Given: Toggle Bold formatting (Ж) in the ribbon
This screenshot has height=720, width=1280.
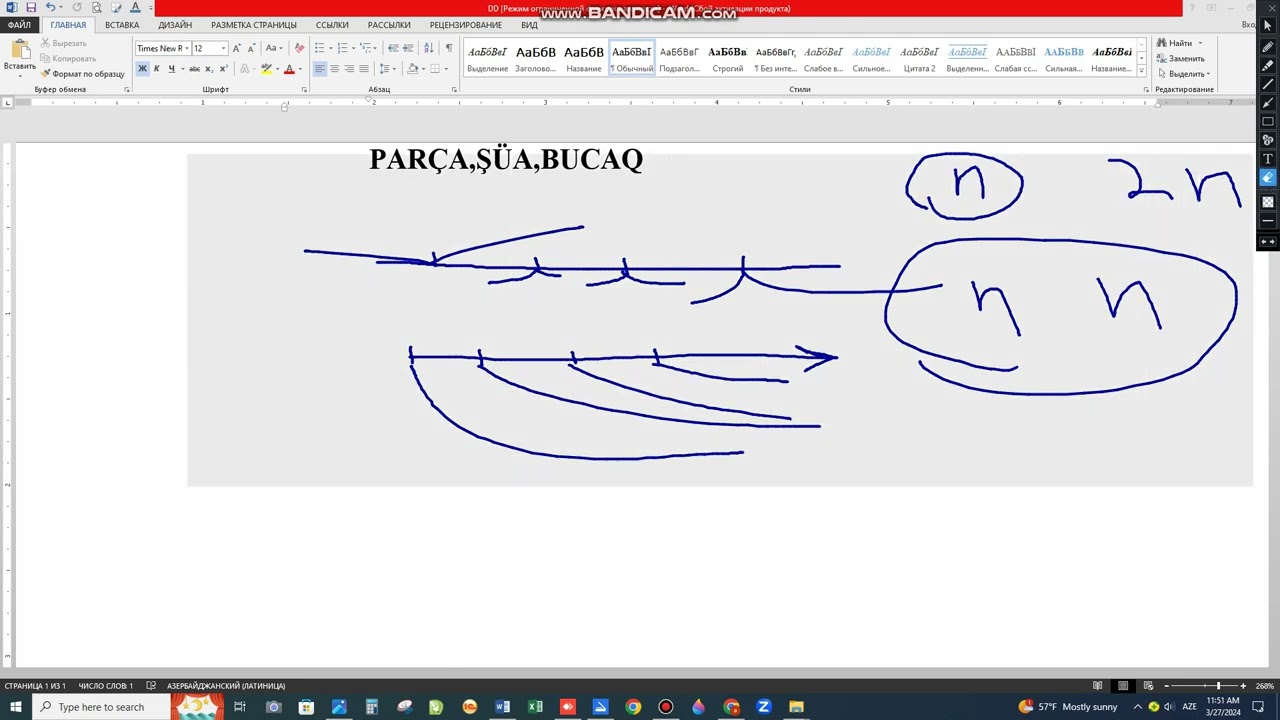Looking at the screenshot, I should (x=142, y=69).
